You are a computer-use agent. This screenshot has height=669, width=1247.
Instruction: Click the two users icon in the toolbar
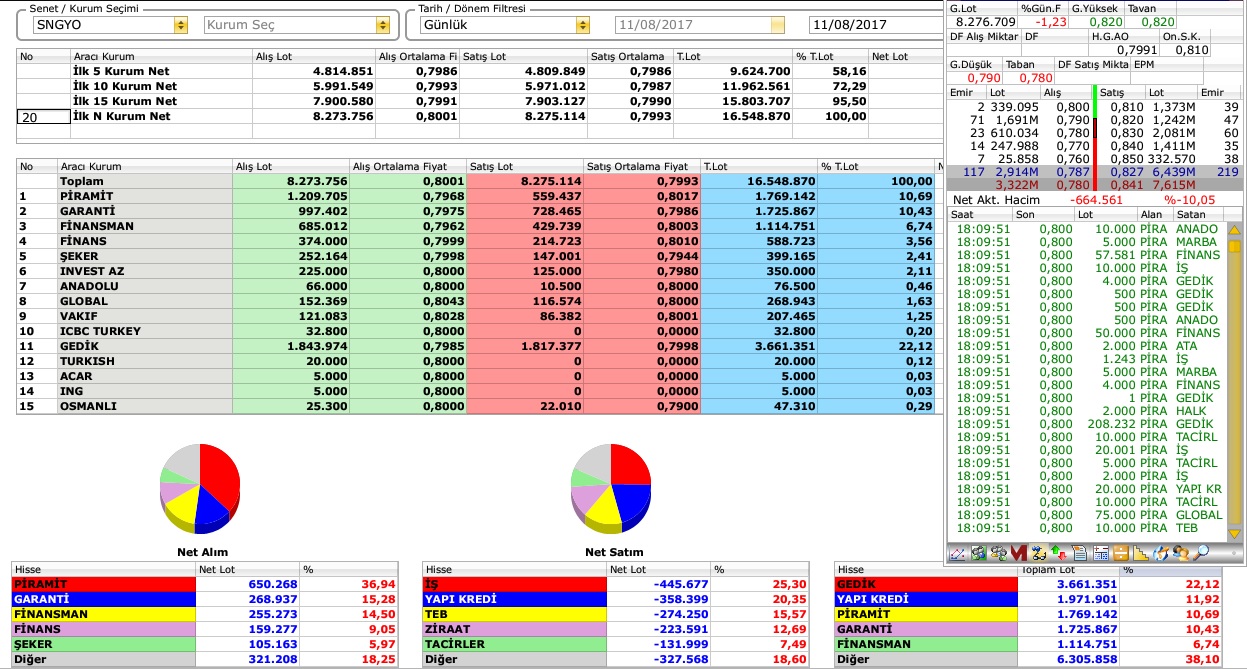point(1181,552)
